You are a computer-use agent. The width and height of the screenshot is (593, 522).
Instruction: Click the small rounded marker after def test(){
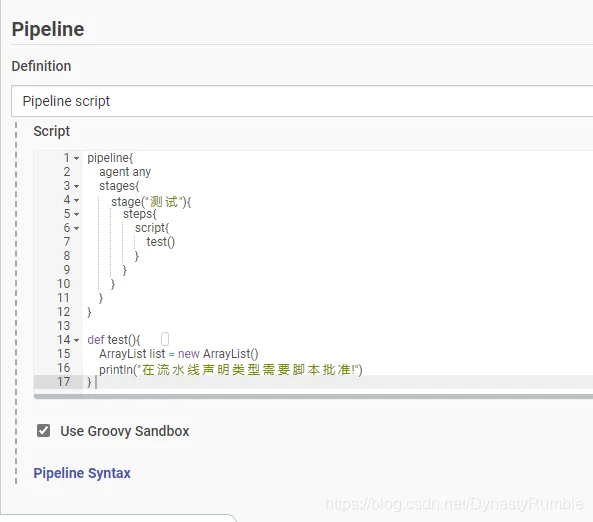tap(165, 339)
